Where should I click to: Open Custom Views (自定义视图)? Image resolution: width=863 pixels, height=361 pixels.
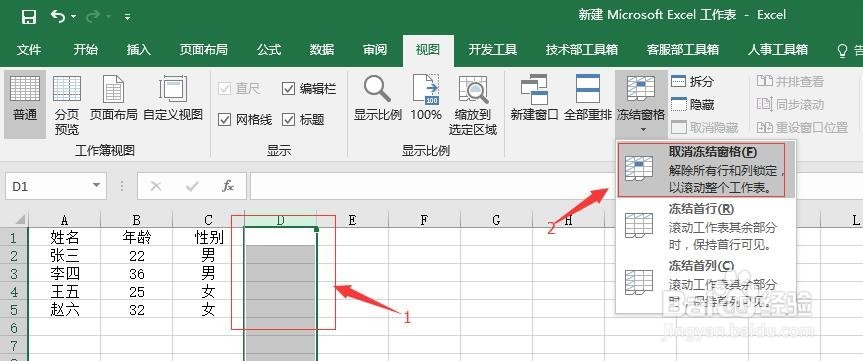173,98
